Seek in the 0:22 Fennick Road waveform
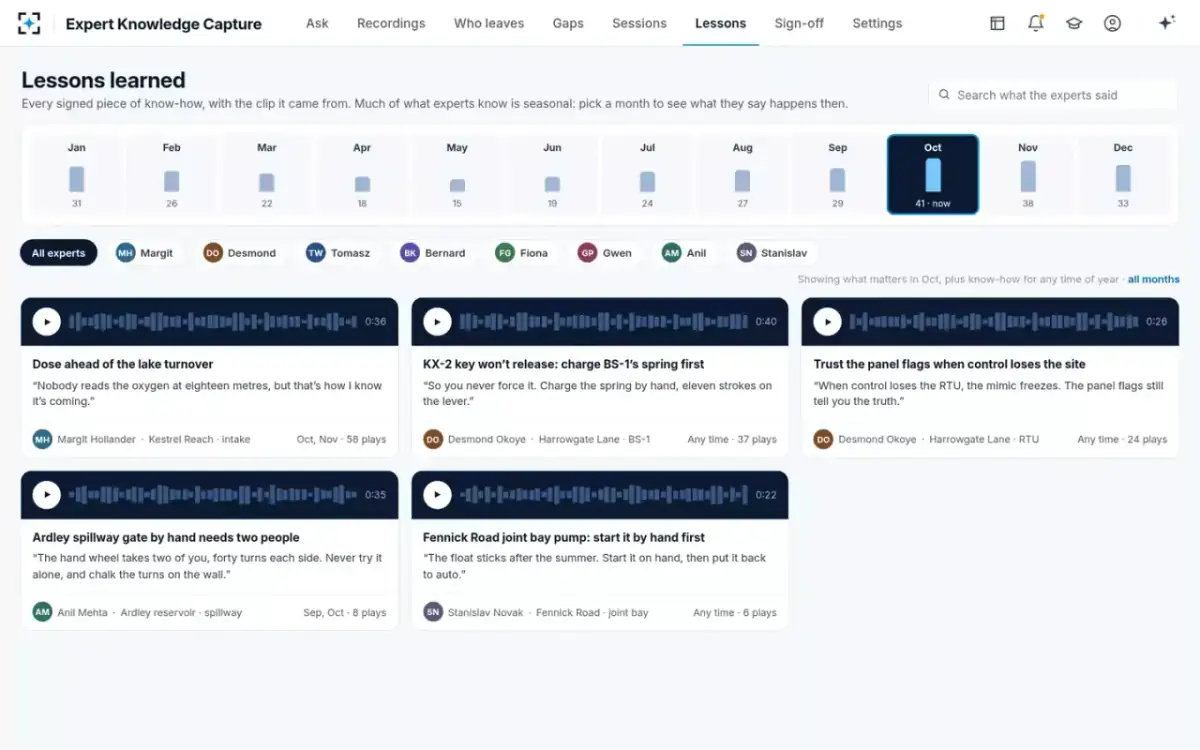1200x750 pixels. [603, 495]
